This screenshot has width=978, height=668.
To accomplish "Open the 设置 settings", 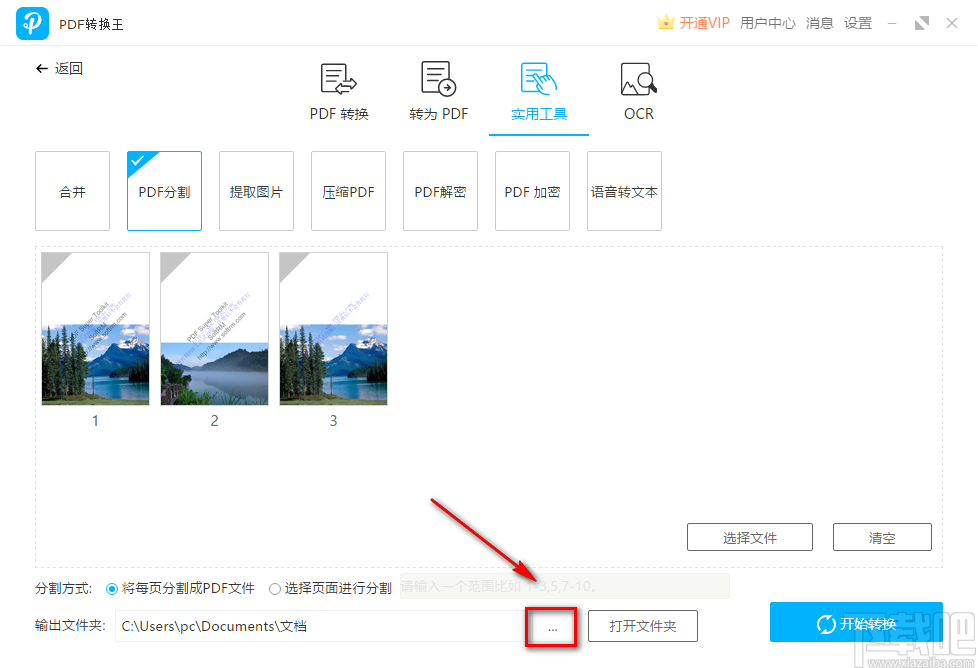I will (x=858, y=22).
